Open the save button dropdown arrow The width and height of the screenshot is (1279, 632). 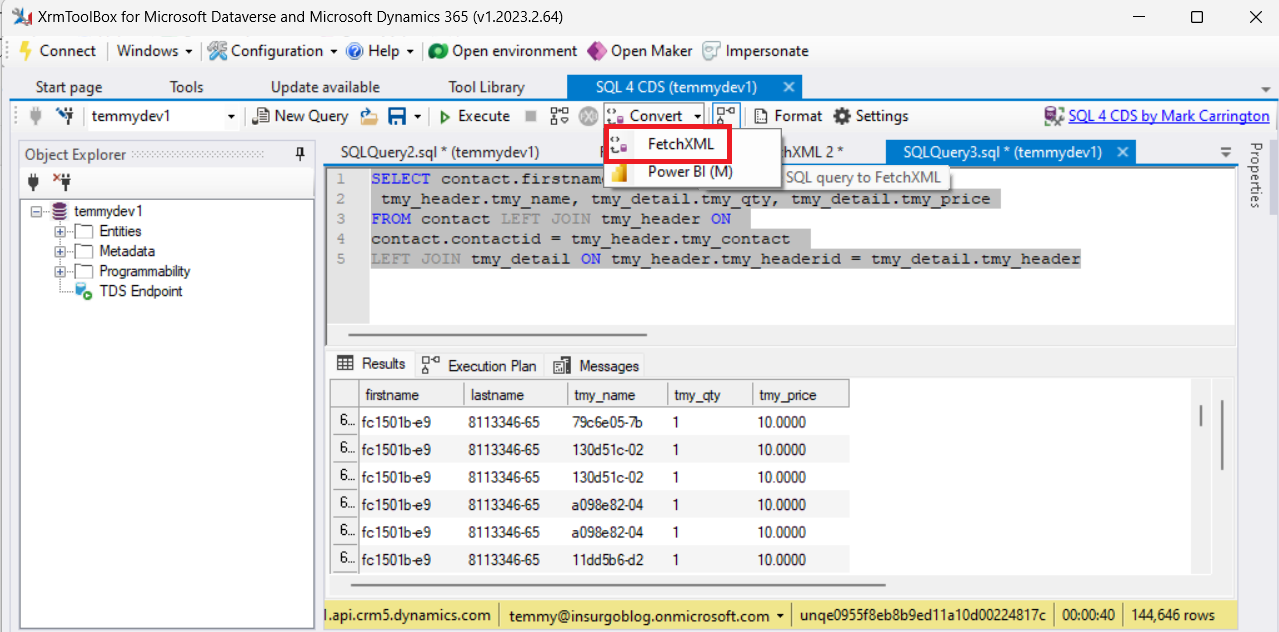(417, 117)
